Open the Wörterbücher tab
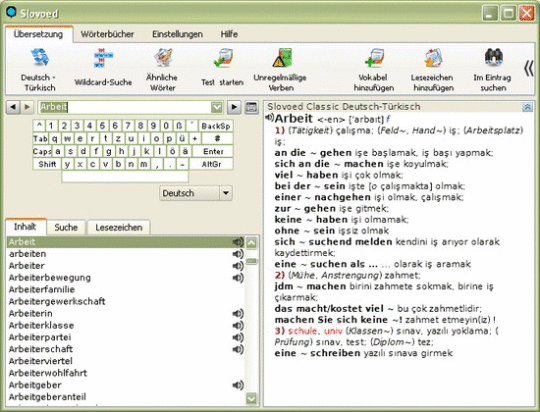This screenshot has height=412, width=540. [107, 34]
